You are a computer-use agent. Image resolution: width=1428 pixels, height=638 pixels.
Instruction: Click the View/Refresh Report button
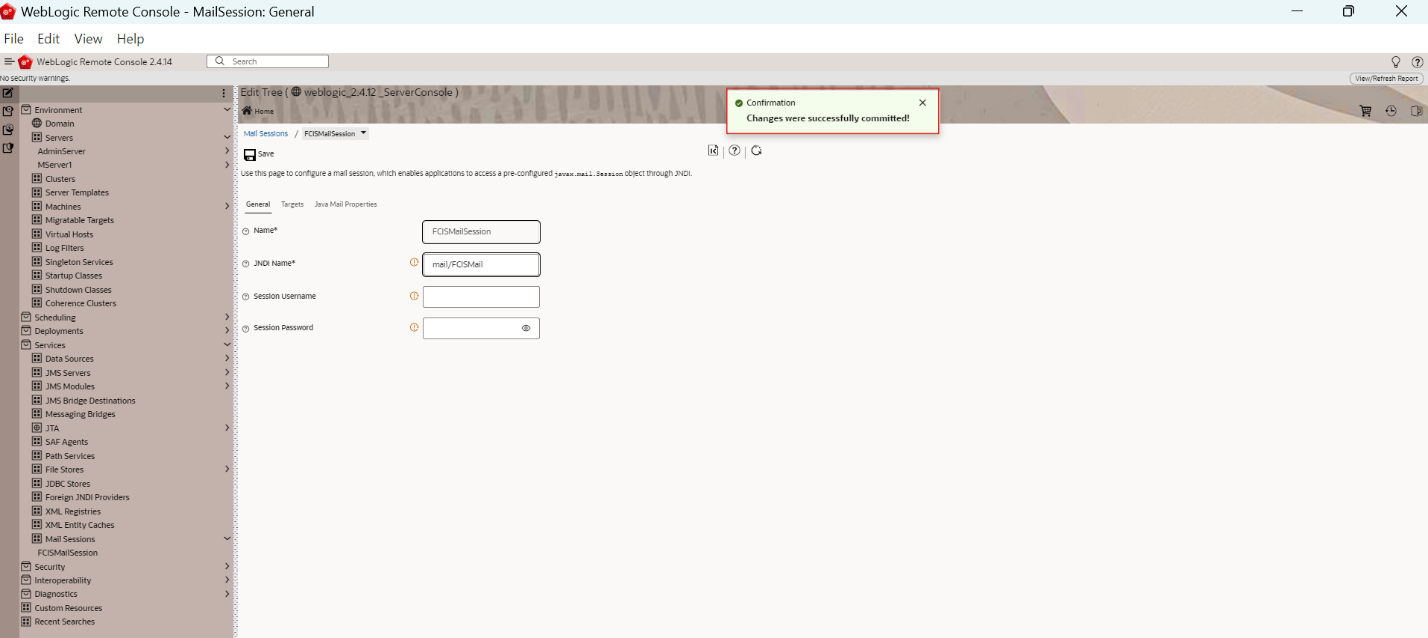point(1387,78)
